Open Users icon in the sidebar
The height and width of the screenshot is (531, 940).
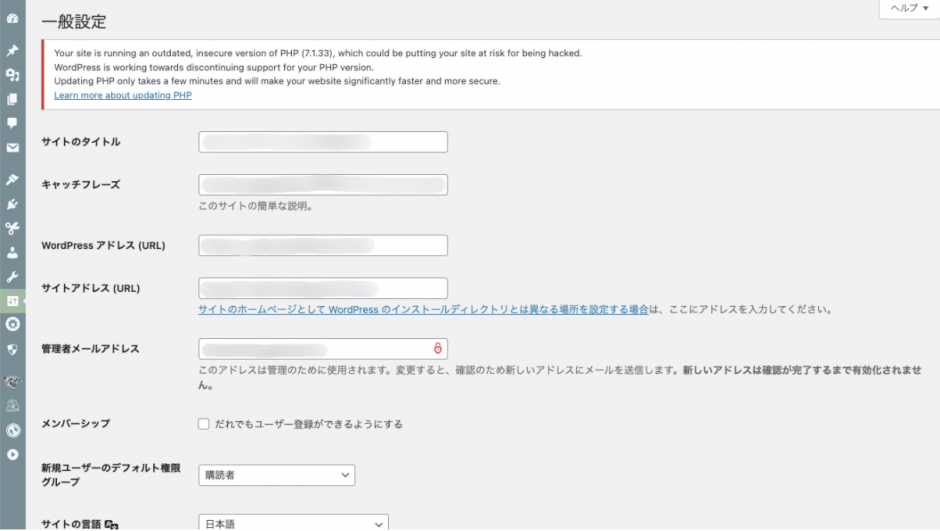pos(12,252)
